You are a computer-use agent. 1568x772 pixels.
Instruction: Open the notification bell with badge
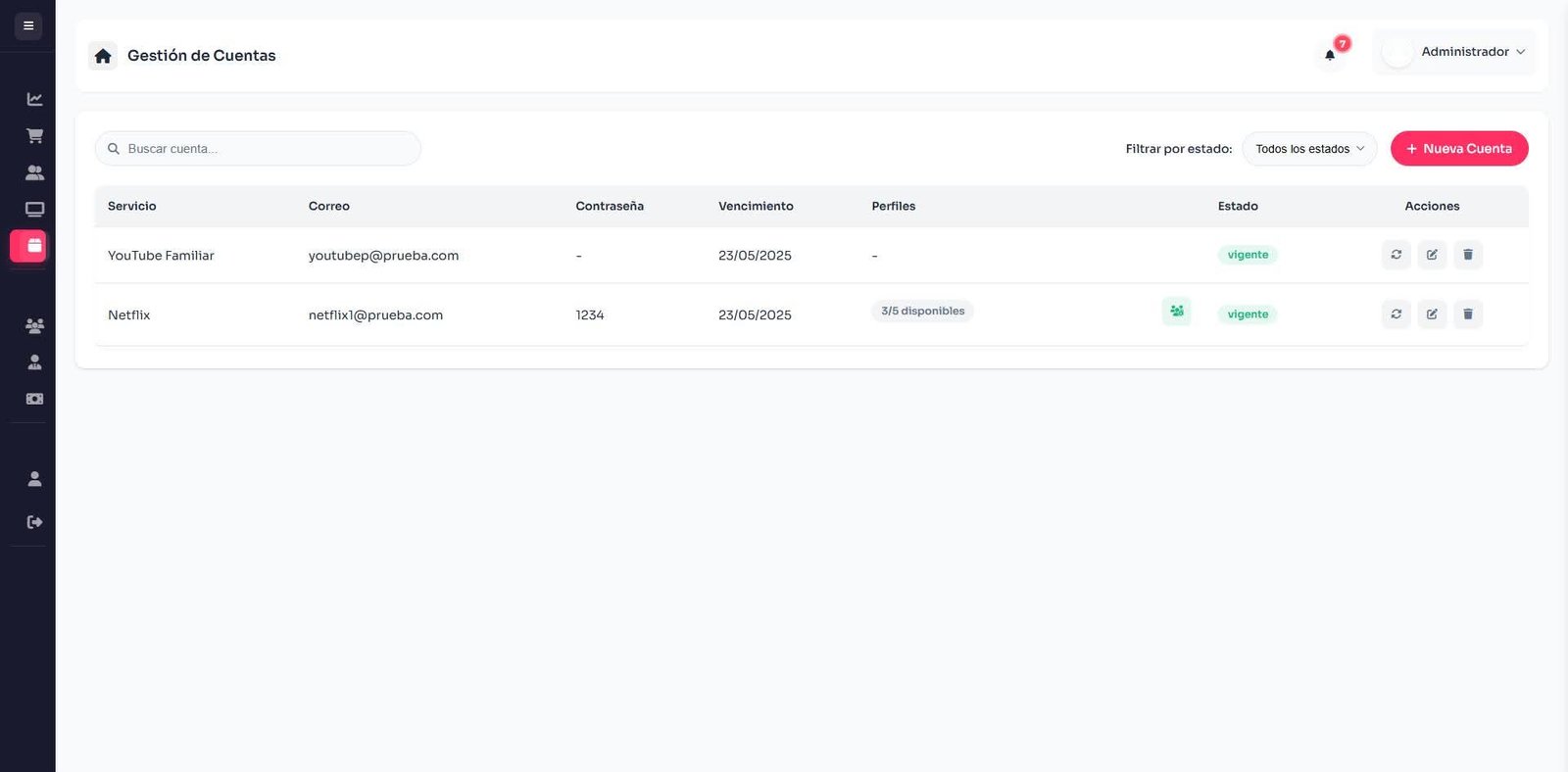[1330, 55]
